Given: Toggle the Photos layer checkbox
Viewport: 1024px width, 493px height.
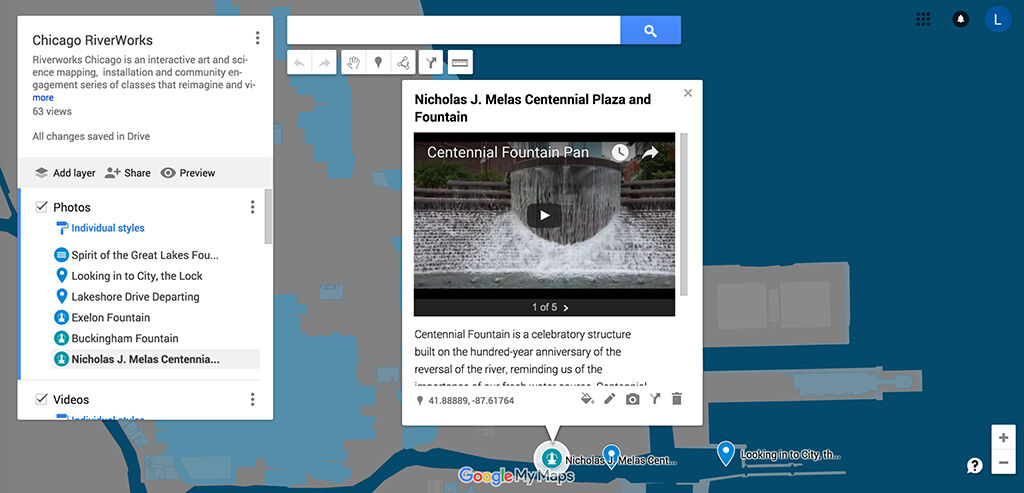Looking at the screenshot, I should [41, 207].
